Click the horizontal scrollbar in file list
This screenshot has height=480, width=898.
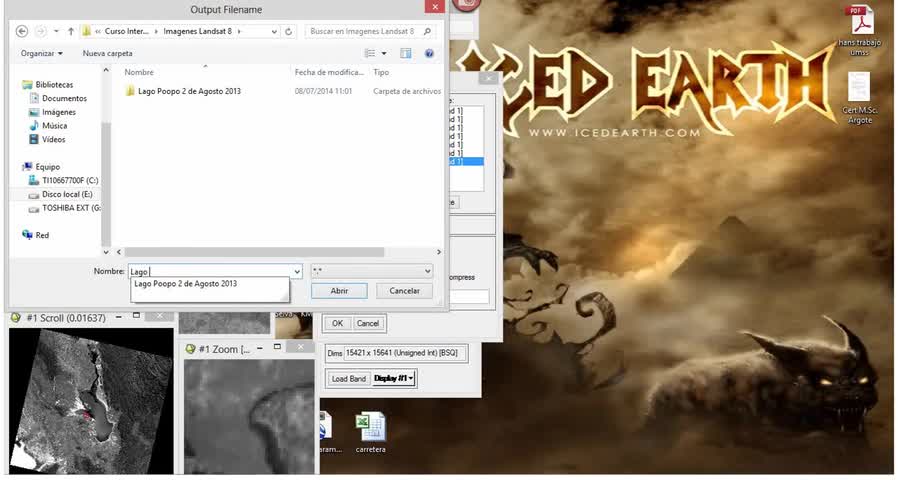254,252
